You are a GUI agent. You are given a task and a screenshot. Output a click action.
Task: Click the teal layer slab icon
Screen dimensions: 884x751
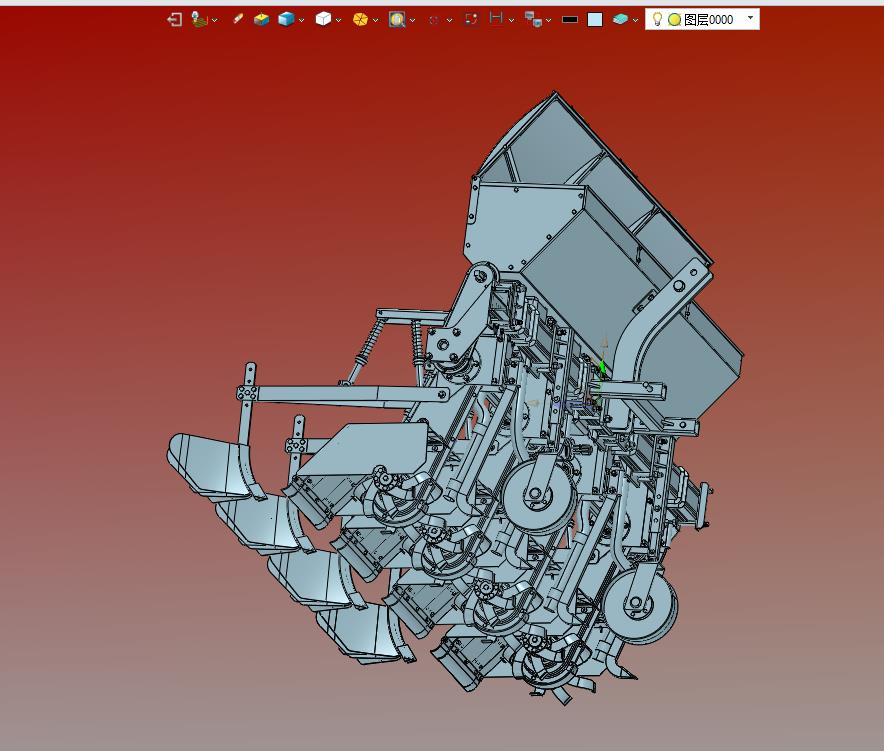coord(620,20)
